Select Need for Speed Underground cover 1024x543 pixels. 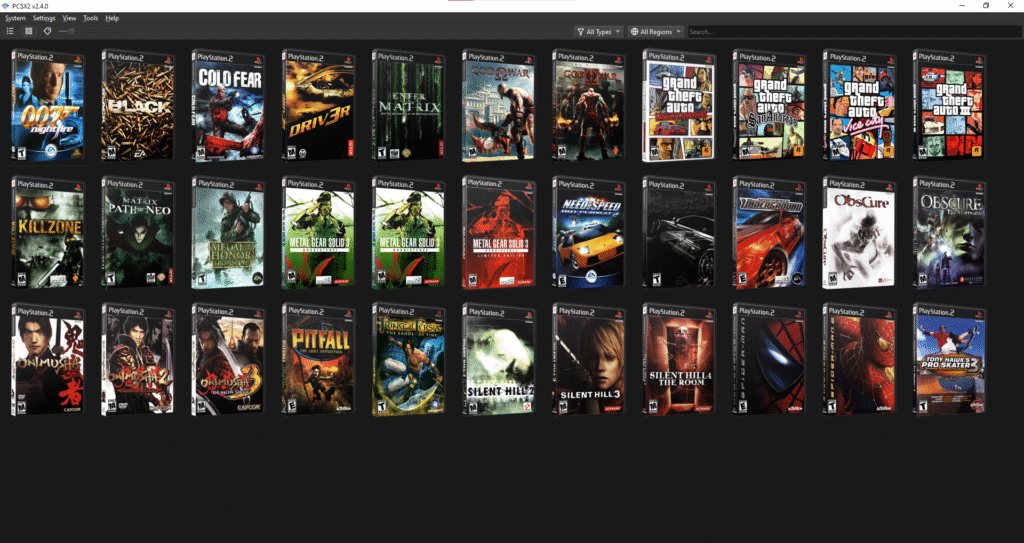pos(769,233)
